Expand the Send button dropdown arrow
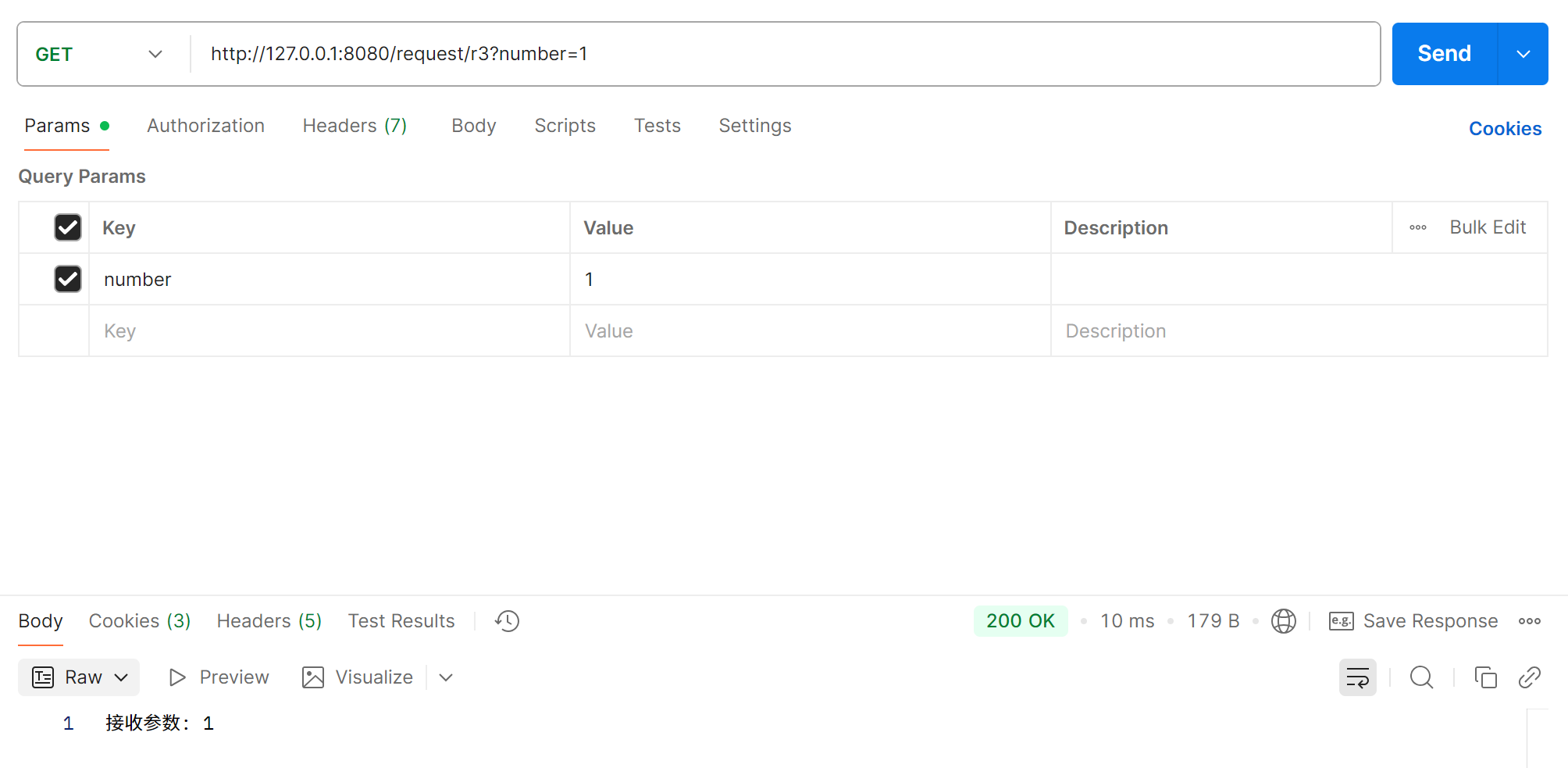 point(1523,54)
